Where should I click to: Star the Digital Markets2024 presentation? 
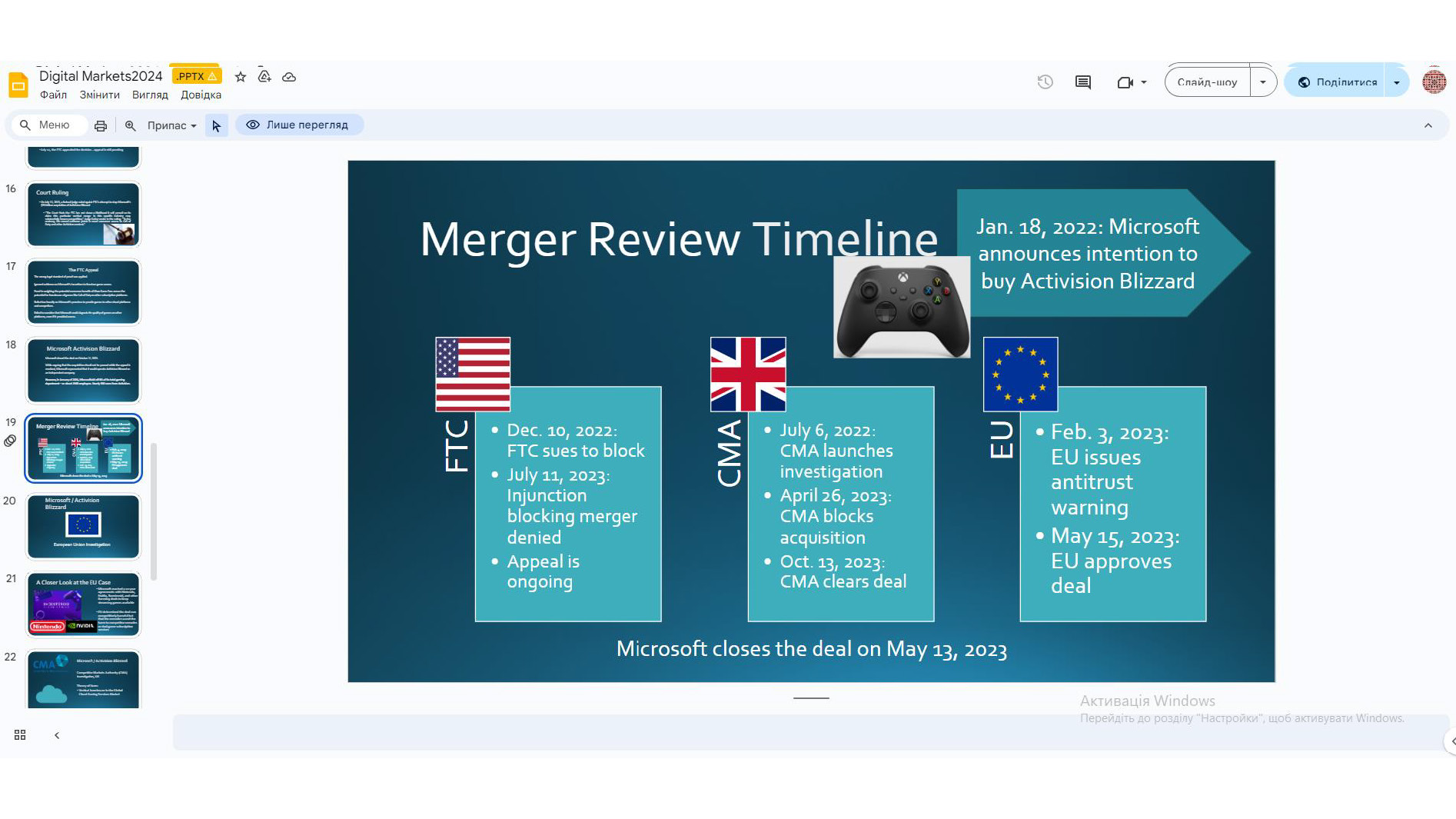click(241, 77)
